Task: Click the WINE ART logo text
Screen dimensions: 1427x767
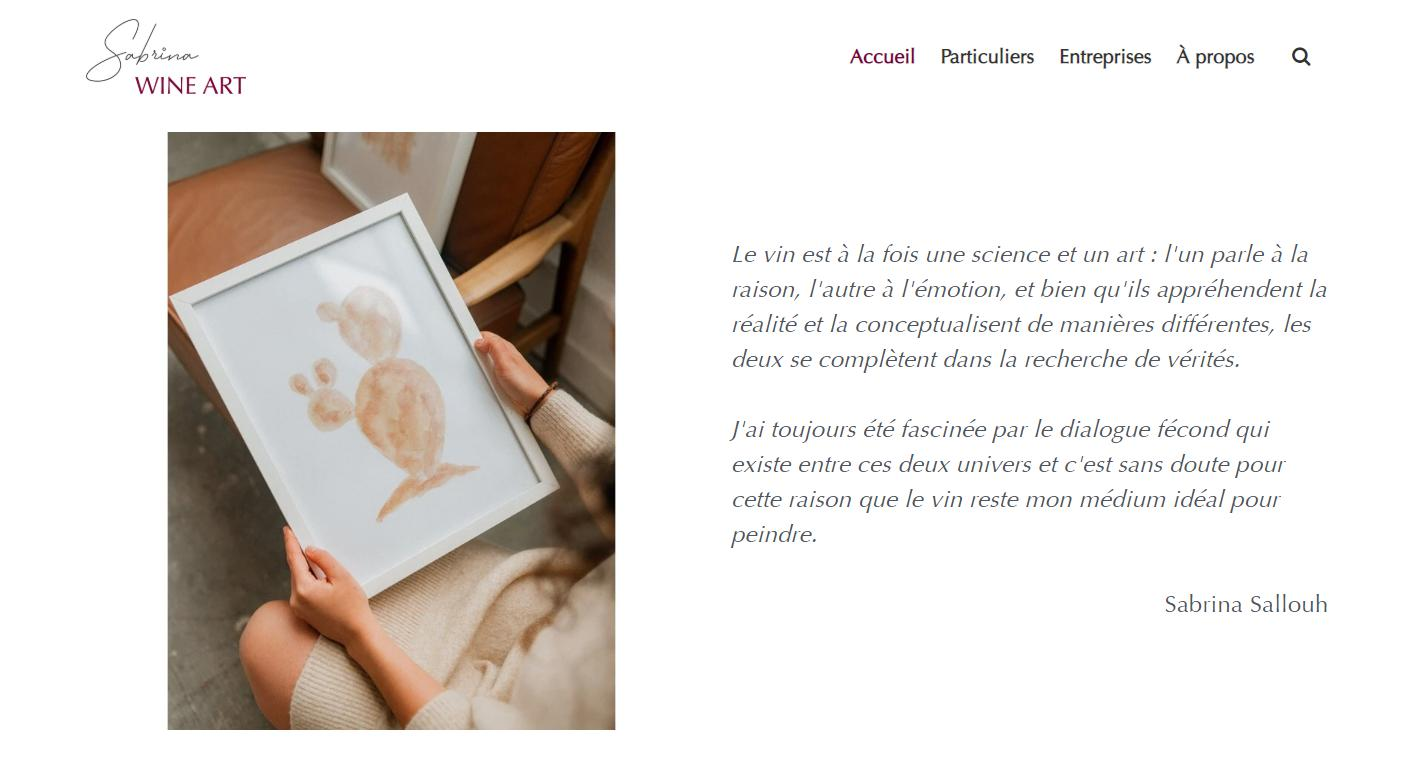Action: (x=190, y=86)
